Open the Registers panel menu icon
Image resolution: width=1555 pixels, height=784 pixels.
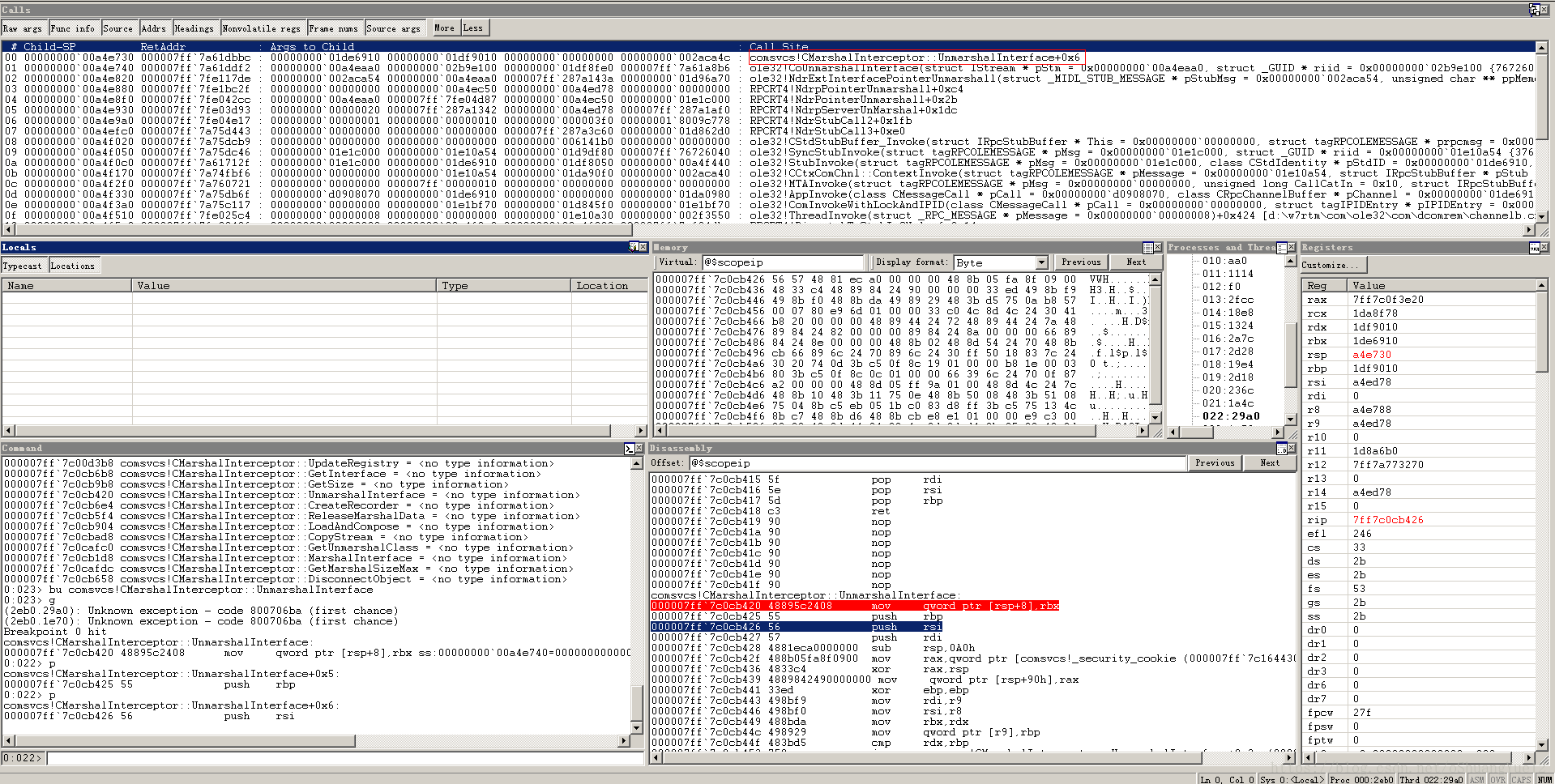1534,247
